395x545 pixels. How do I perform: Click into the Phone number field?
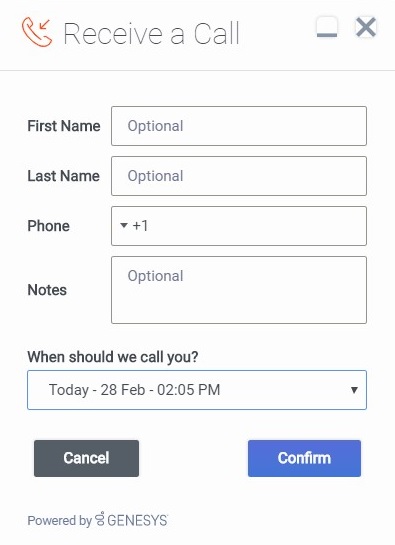[257, 226]
